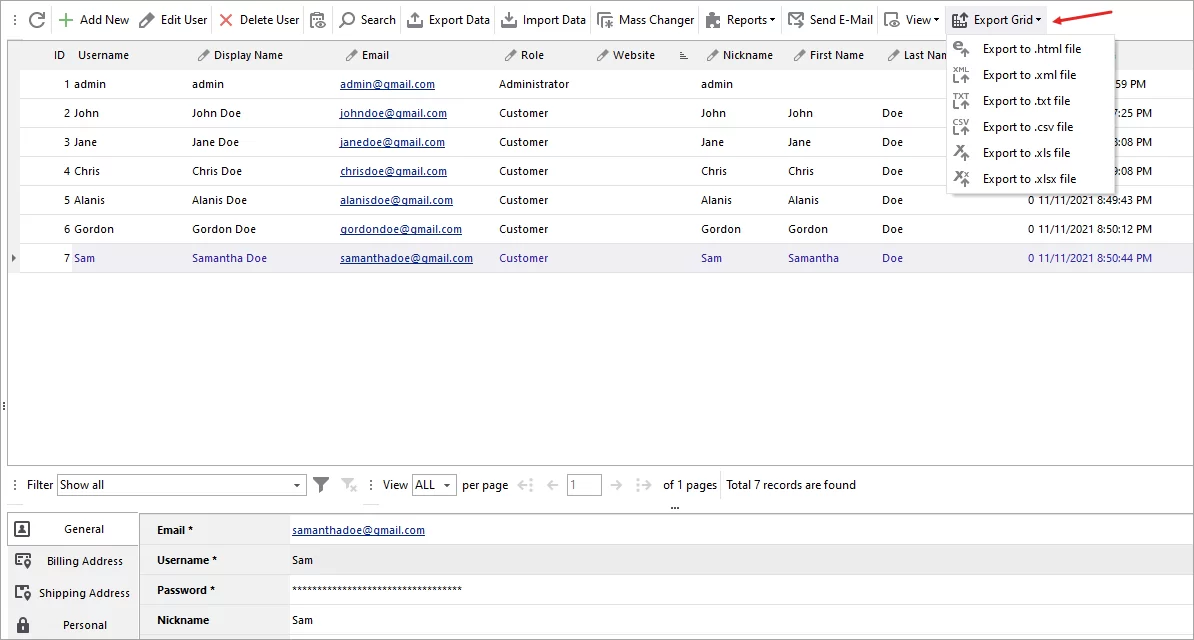Expand the View ALL per-page combo box
This screenshot has width=1194, height=640.
[433, 484]
